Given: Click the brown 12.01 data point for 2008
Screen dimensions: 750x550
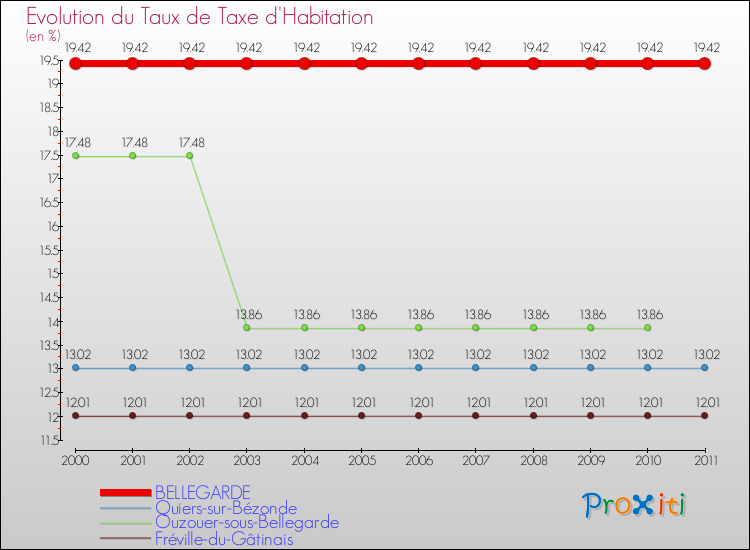Looking at the screenshot, I should click(x=533, y=416).
